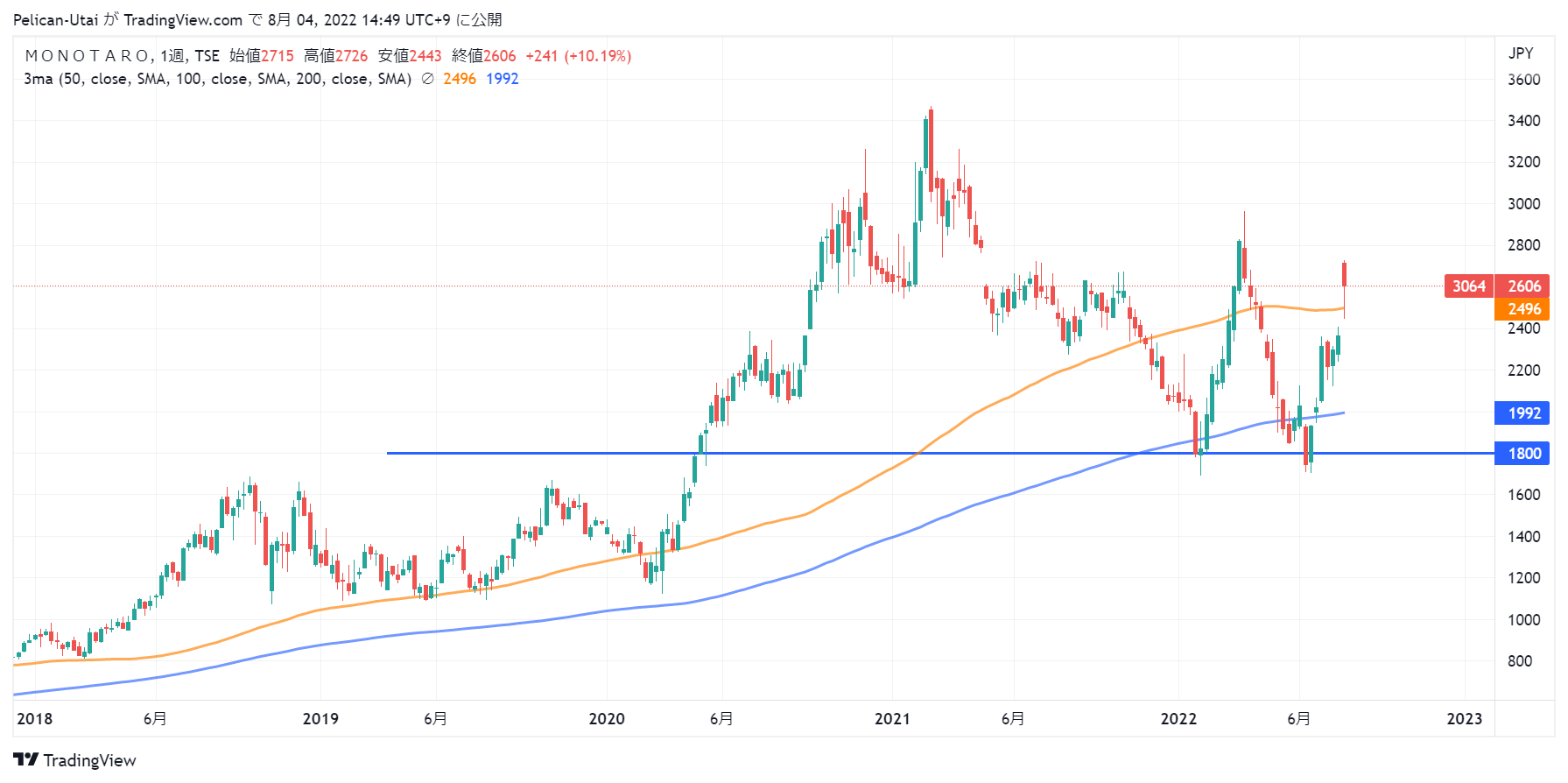
Task: Click the blue 1992 value in the legend
Action: (x=503, y=79)
